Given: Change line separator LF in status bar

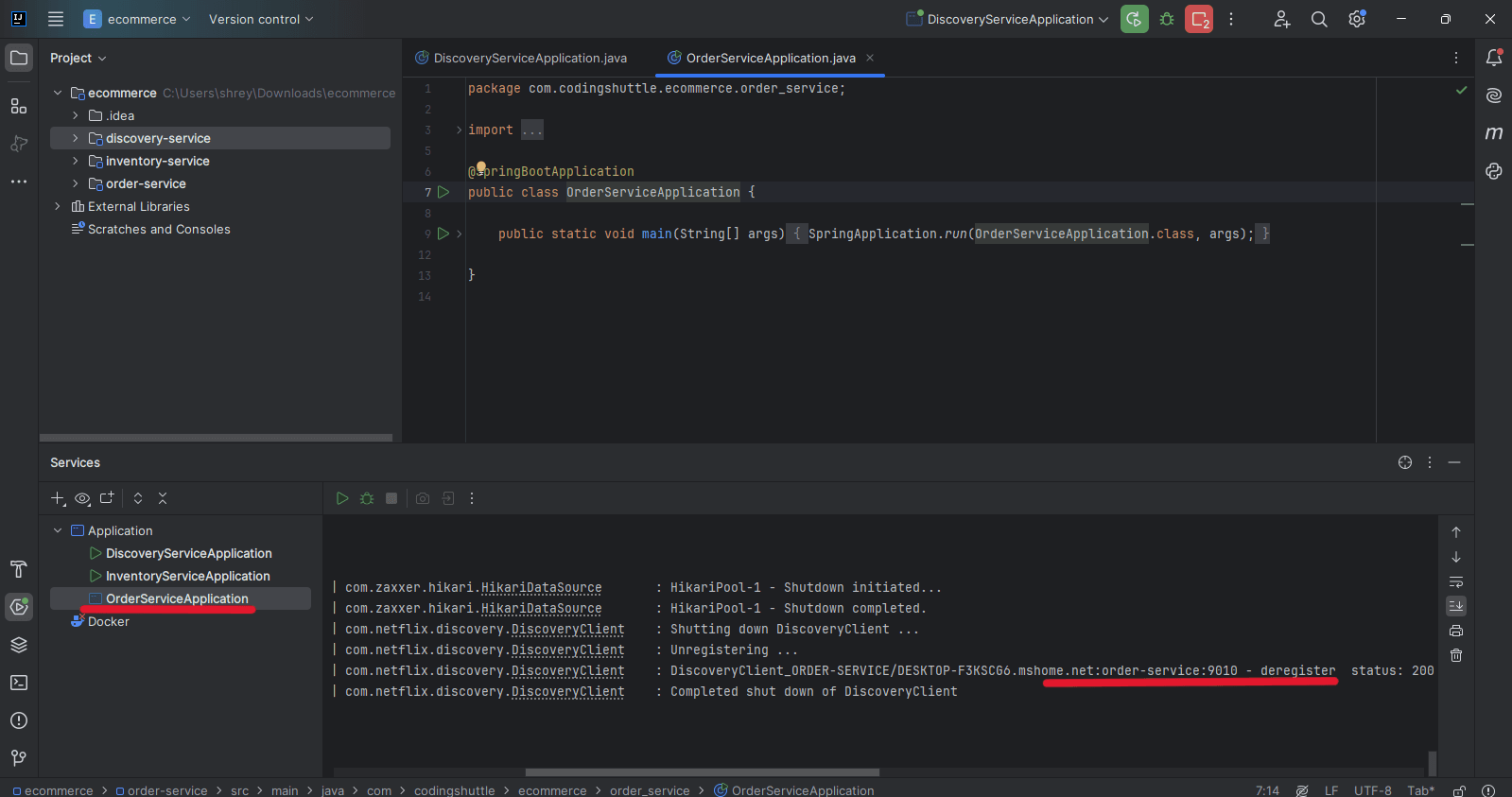Looking at the screenshot, I should pos(1331,790).
